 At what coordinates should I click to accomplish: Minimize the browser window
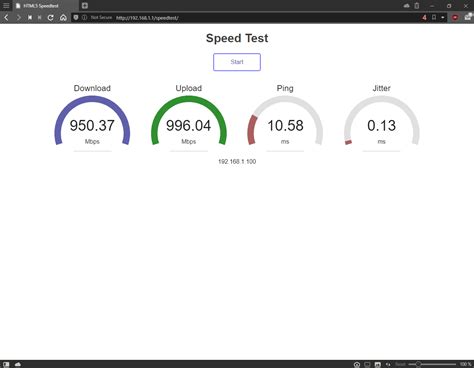432,6
